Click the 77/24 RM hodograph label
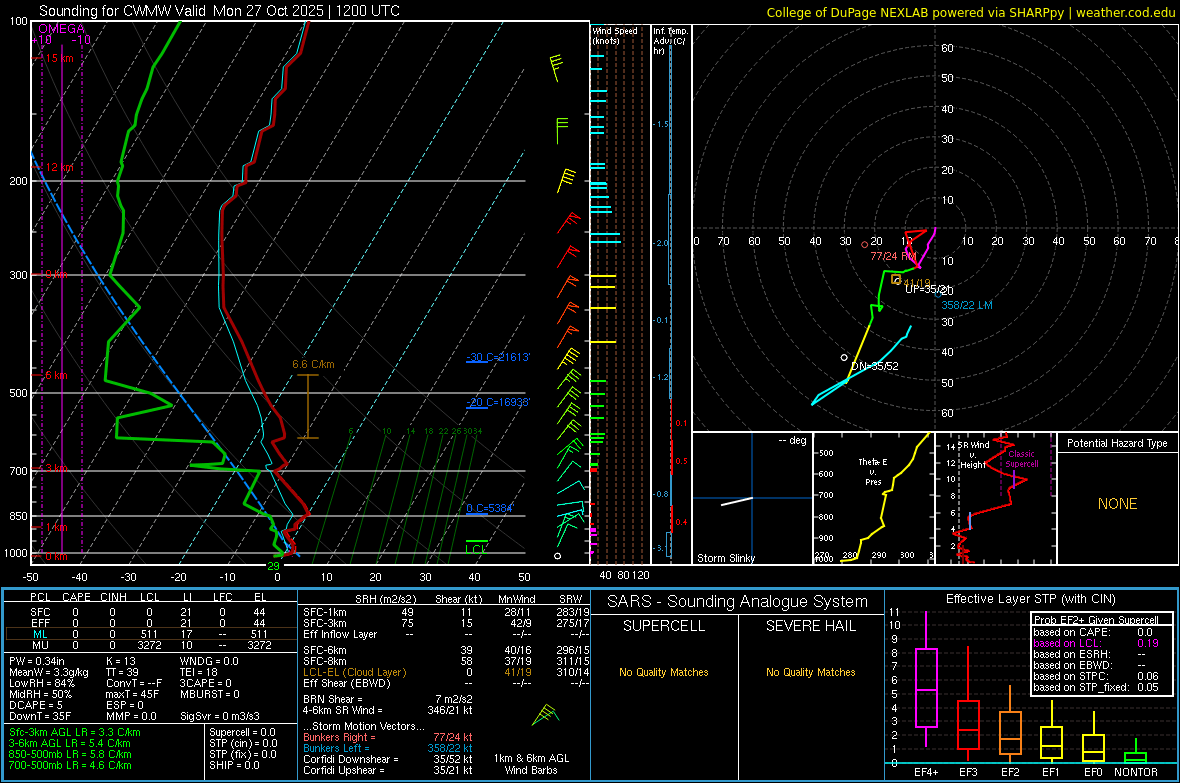This screenshot has height=783, width=1180. tap(893, 256)
